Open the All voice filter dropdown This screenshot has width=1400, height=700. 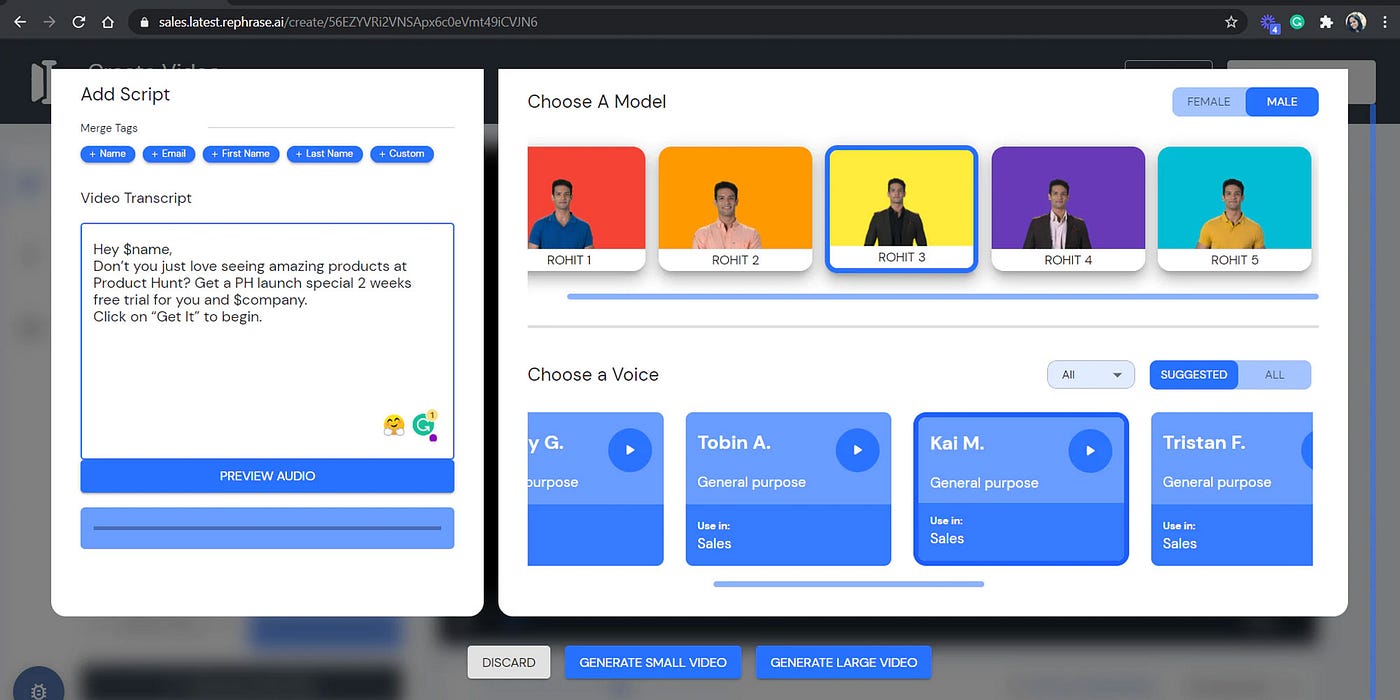coord(1090,375)
